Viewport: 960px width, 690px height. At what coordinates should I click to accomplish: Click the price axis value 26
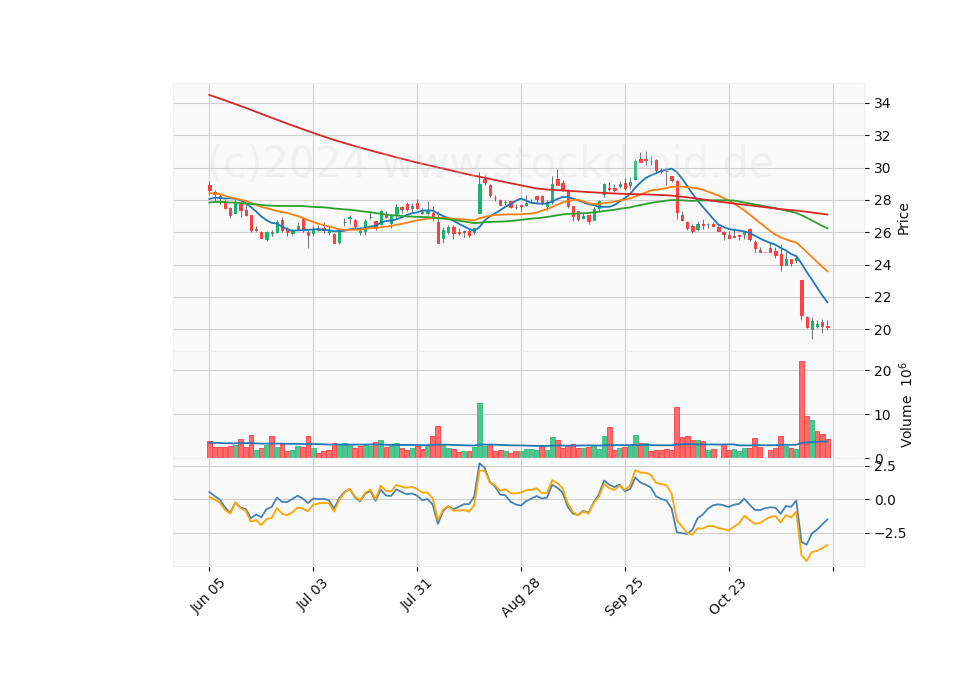(882, 233)
